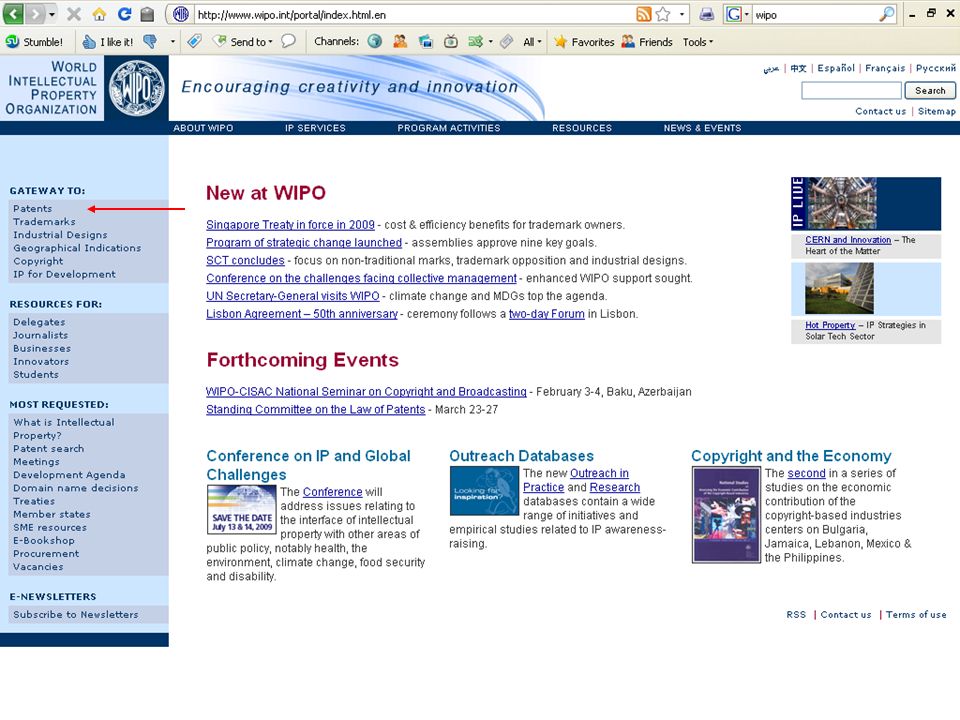Open StumbleUpon Favorites
960x720 pixels.
pos(584,42)
